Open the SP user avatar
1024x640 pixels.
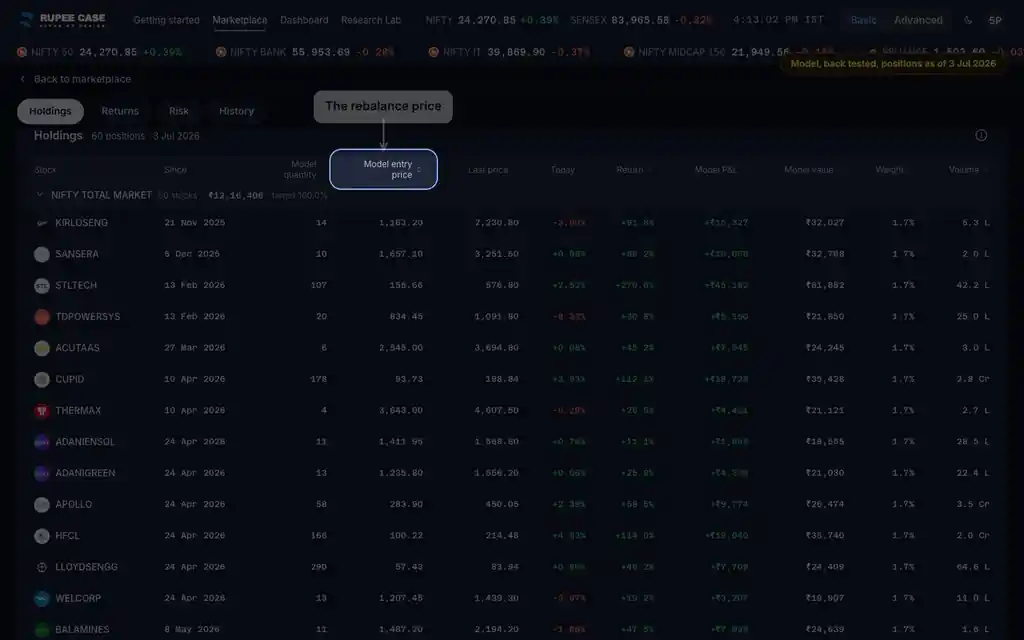coord(995,20)
